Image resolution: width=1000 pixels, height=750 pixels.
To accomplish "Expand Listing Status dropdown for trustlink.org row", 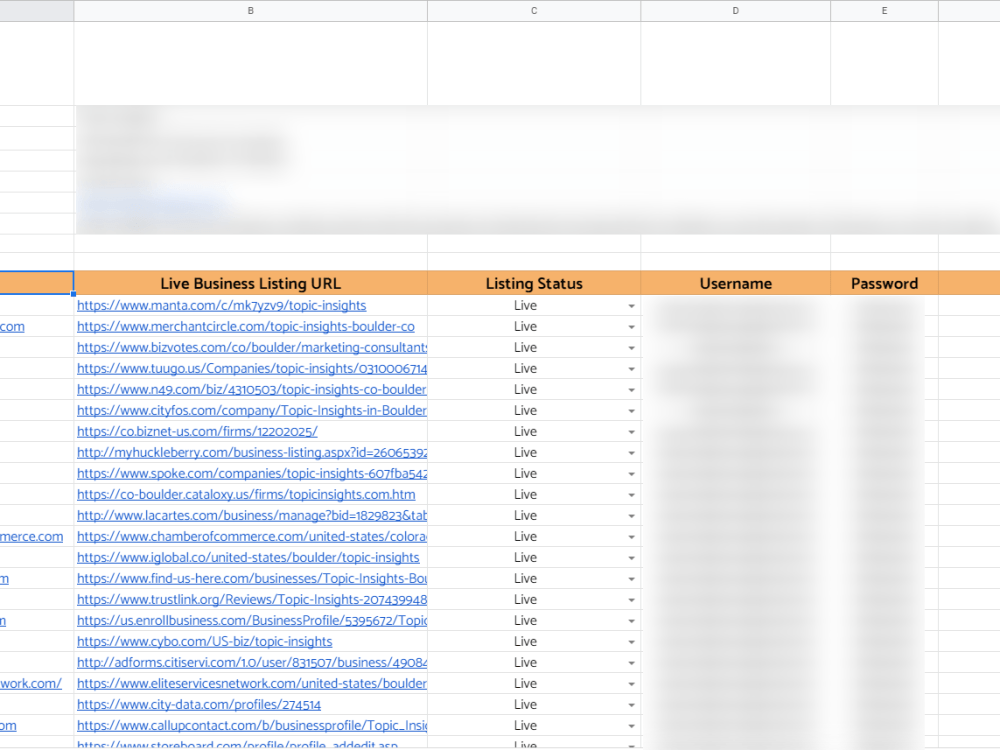I will 631,601.
